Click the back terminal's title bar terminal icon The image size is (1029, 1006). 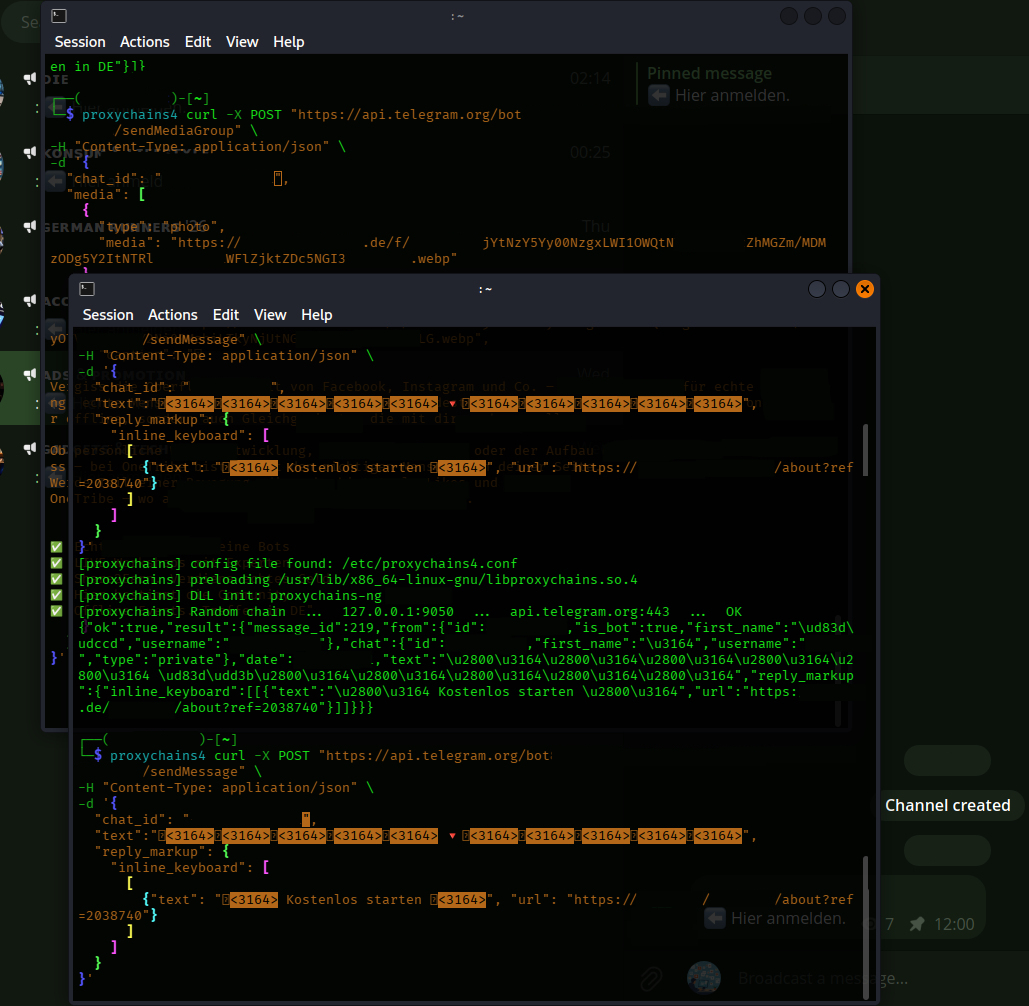click(x=59, y=16)
